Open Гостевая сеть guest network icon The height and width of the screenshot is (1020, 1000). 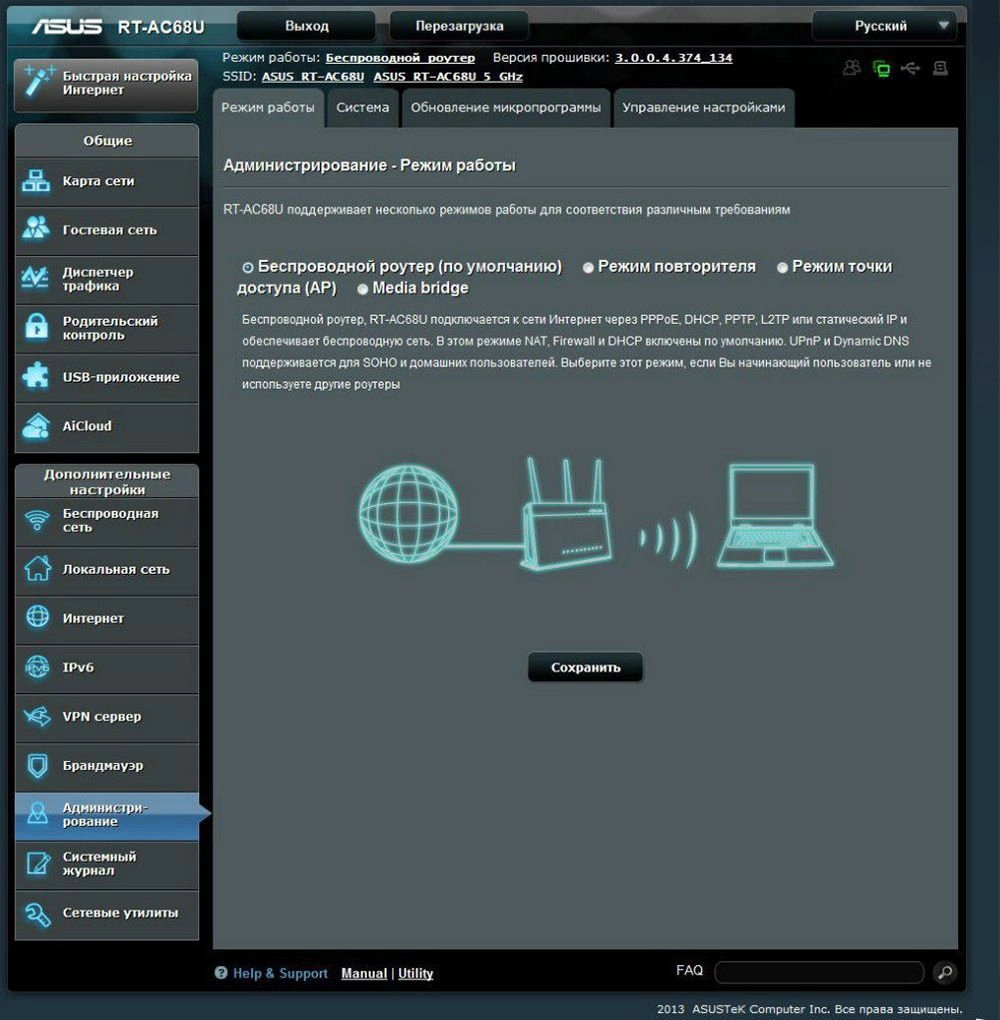pyautogui.click(x=36, y=228)
